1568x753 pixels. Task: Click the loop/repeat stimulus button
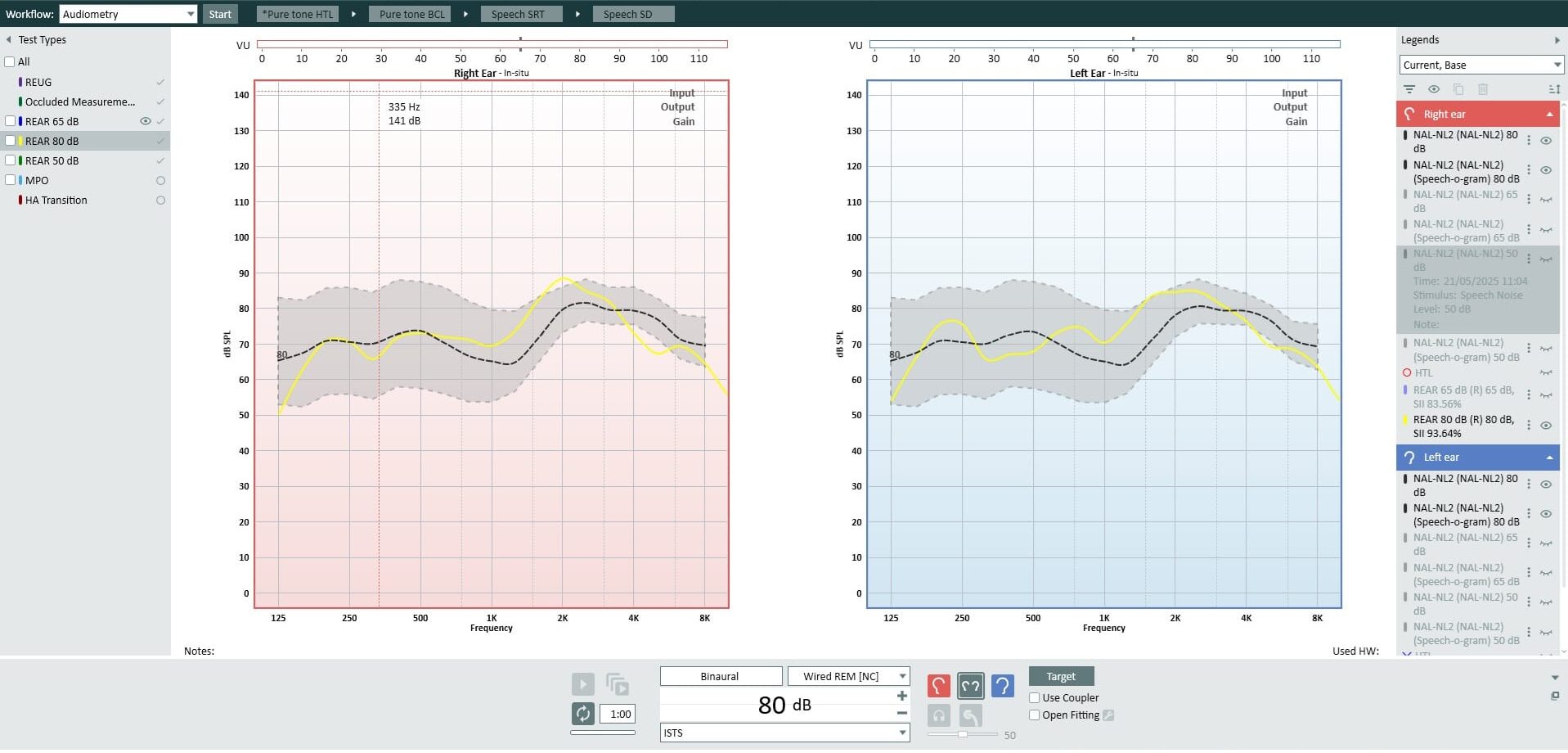click(x=582, y=714)
